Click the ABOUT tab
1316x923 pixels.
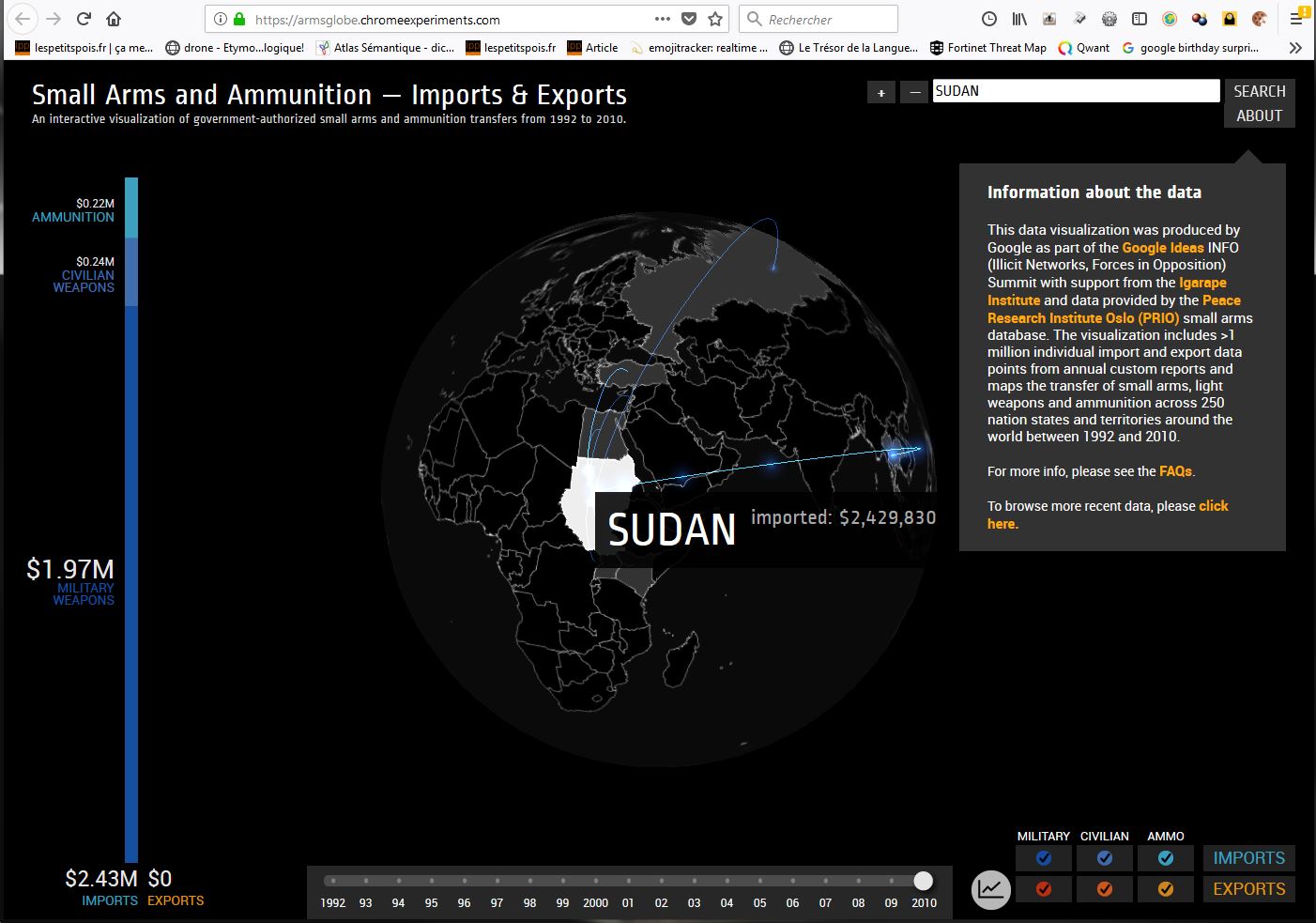click(x=1259, y=115)
